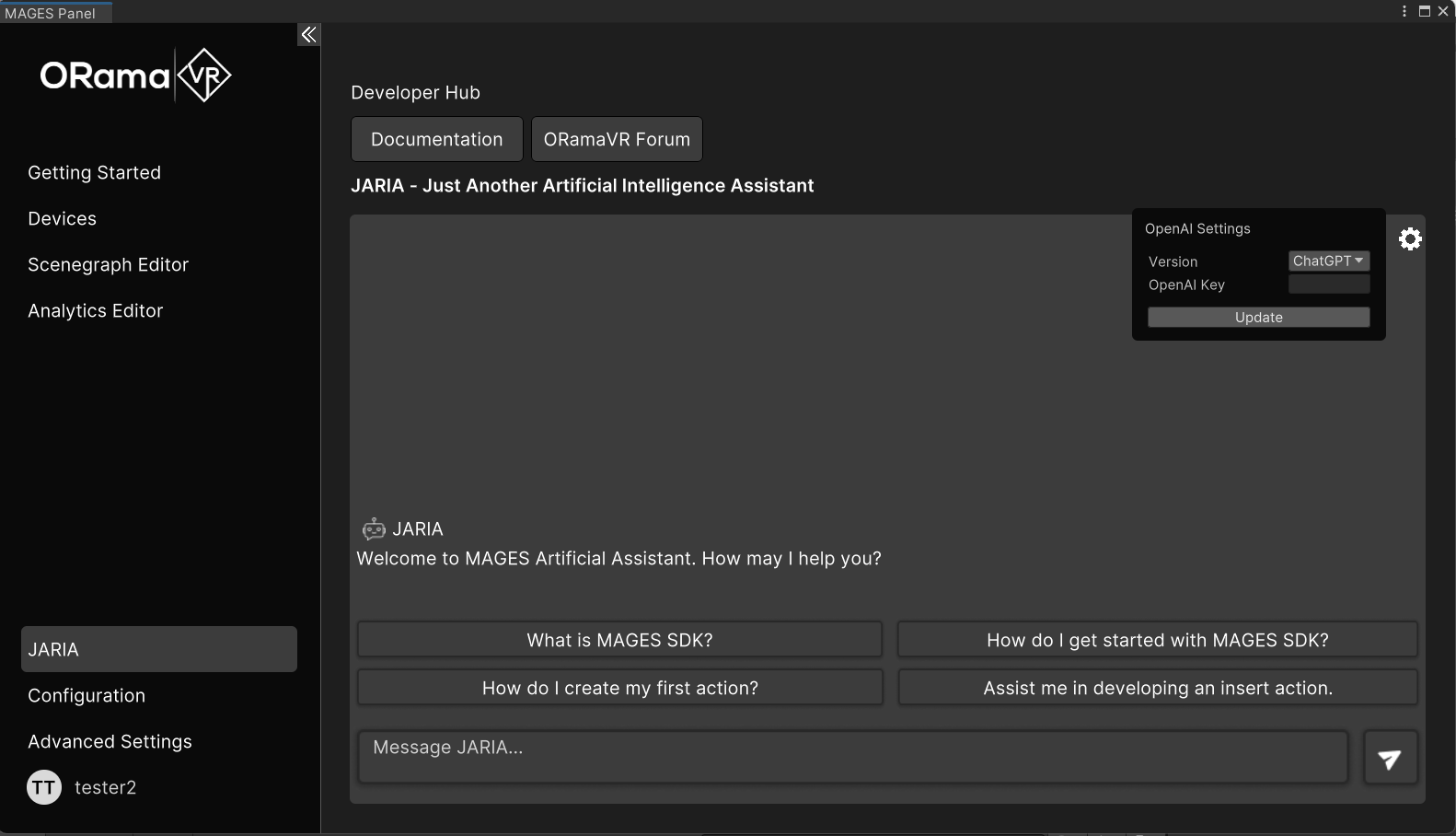Maximize the MAGES Panel window
The height and width of the screenshot is (836, 1456).
[x=1425, y=11]
